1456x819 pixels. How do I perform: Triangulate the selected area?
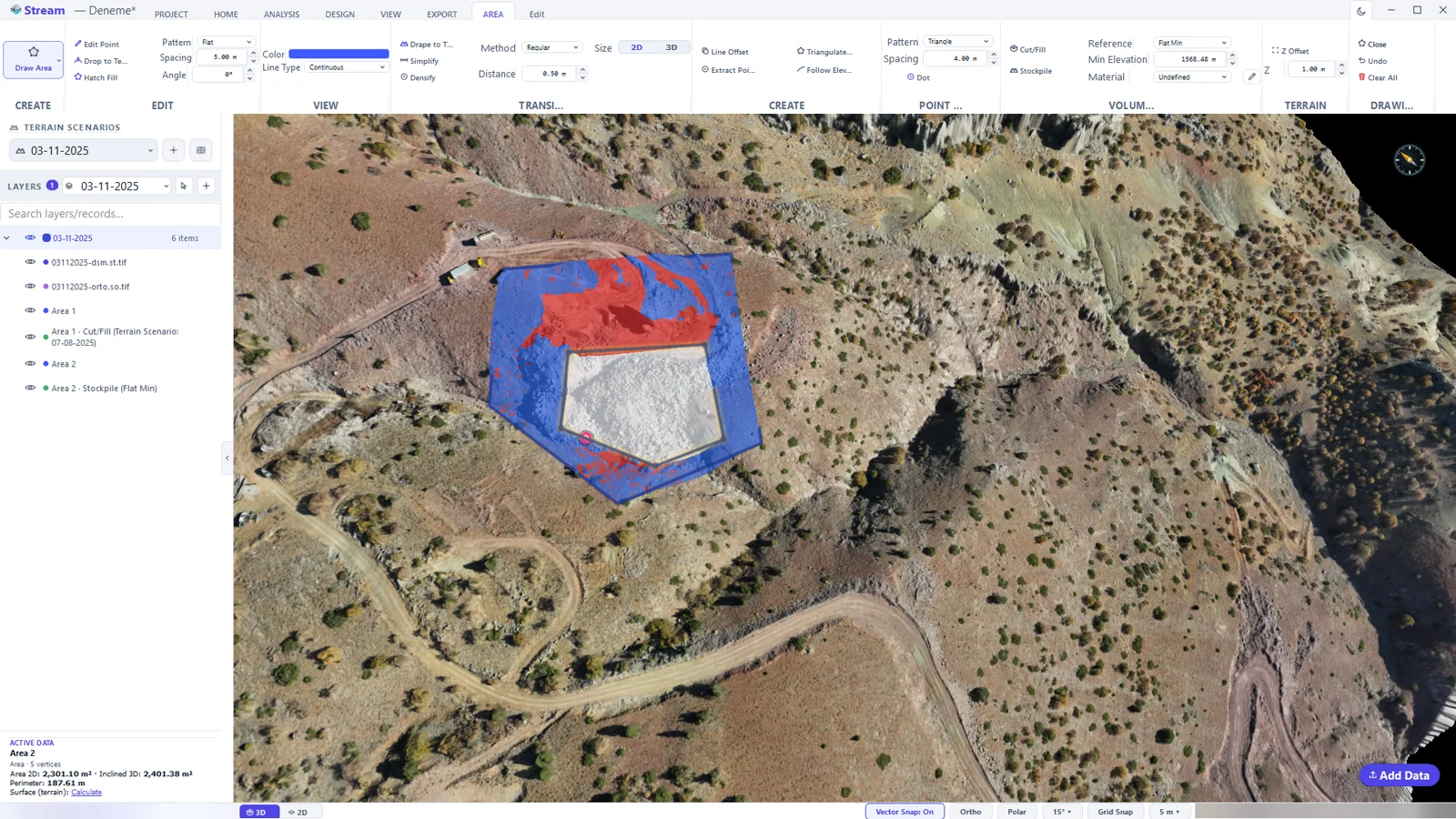pos(824,52)
